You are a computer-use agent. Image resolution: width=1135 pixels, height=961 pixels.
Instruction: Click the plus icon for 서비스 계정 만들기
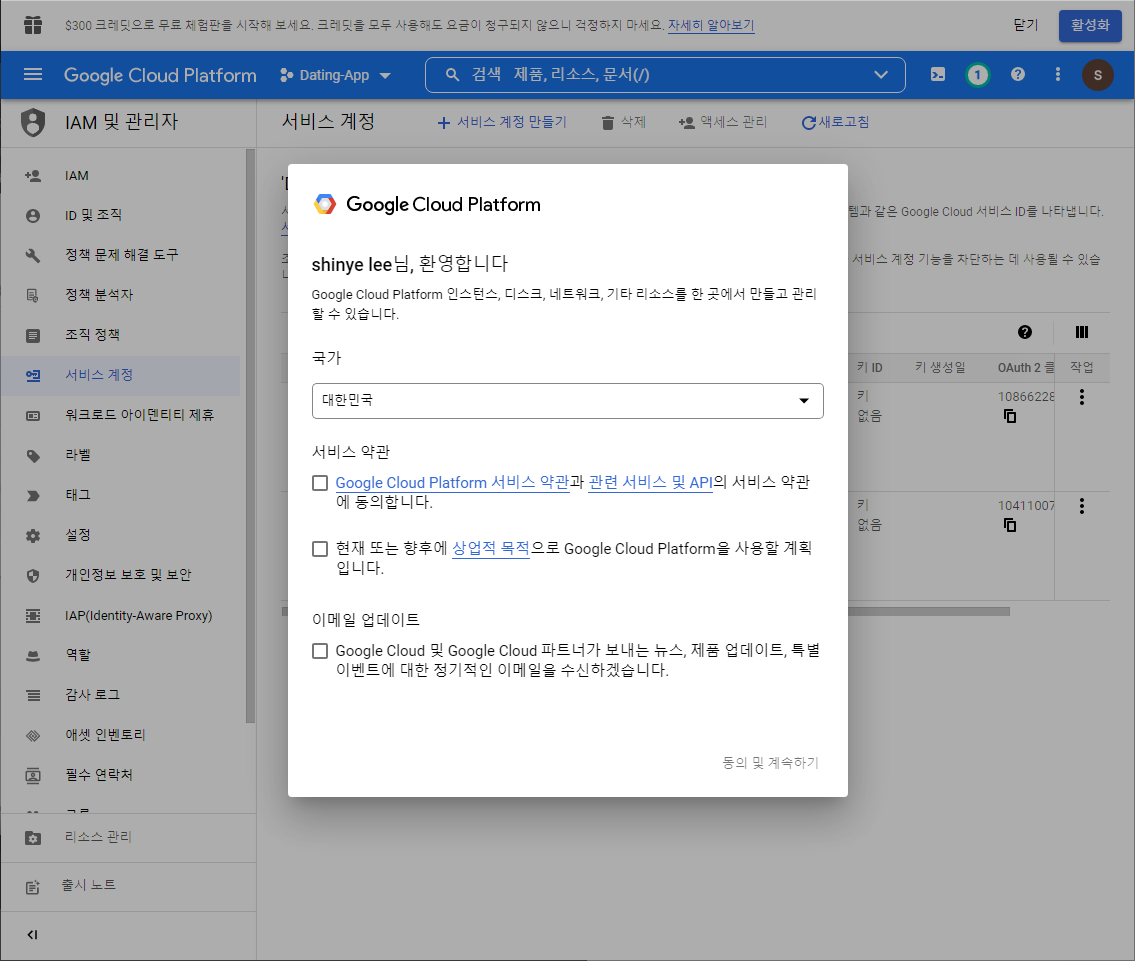(x=444, y=123)
